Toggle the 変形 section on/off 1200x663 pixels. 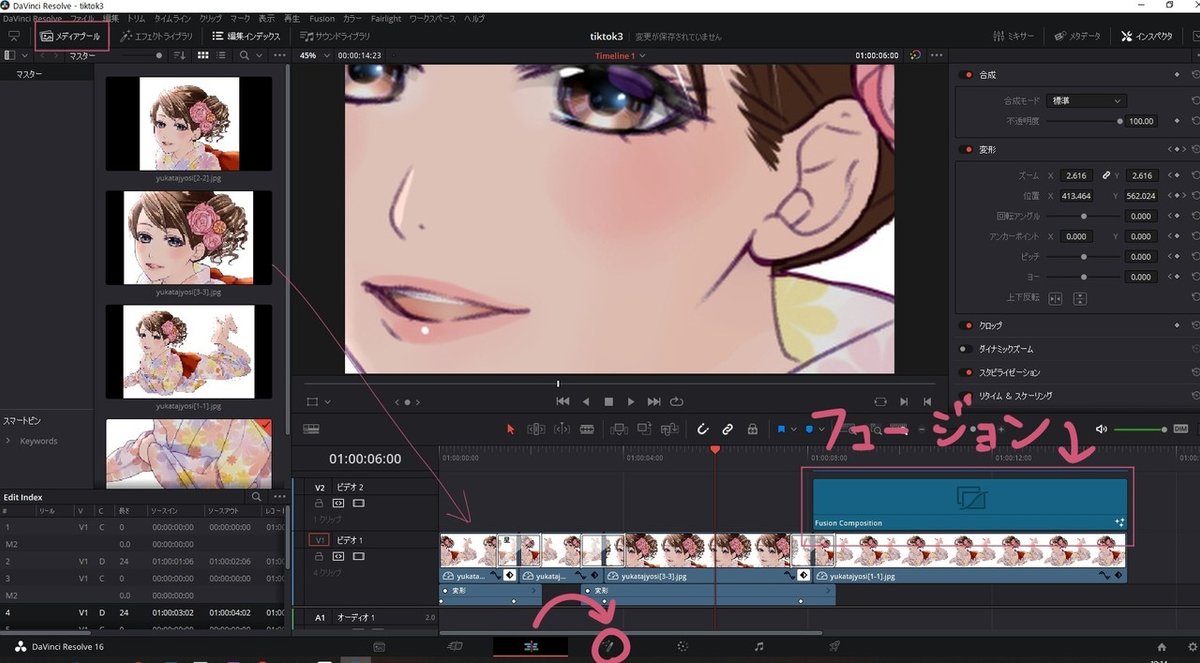(966, 150)
